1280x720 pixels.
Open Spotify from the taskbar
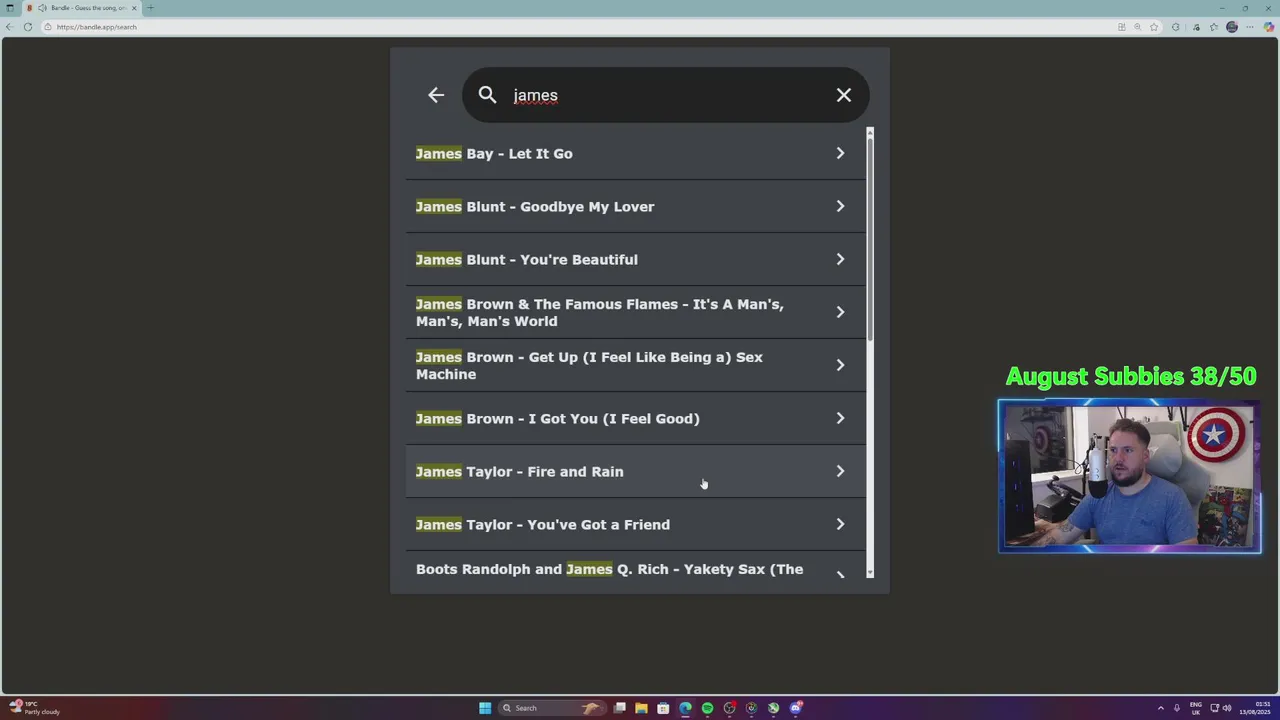(707, 708)
